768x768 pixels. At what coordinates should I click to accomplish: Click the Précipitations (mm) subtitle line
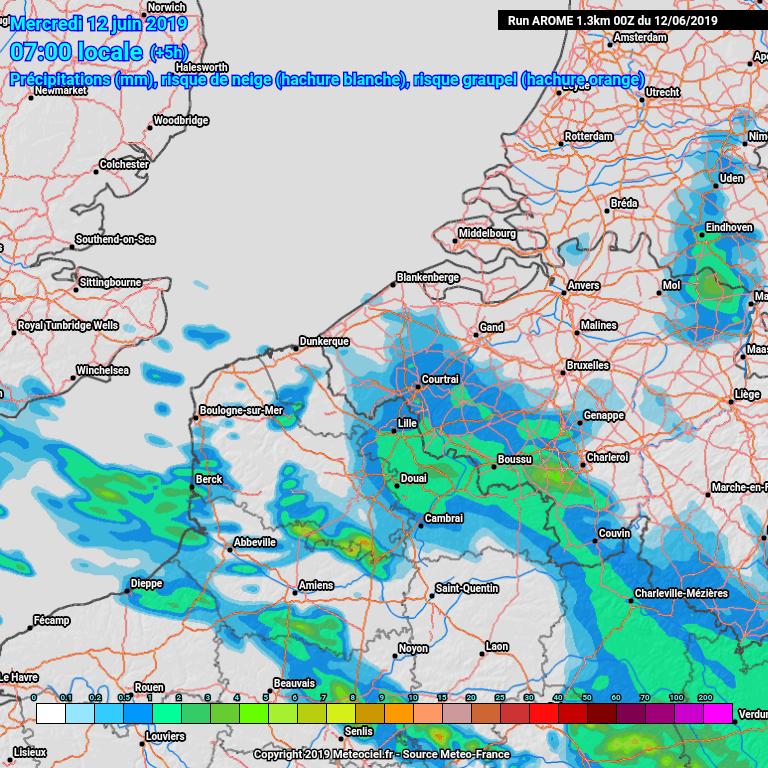tap(327, 79)
